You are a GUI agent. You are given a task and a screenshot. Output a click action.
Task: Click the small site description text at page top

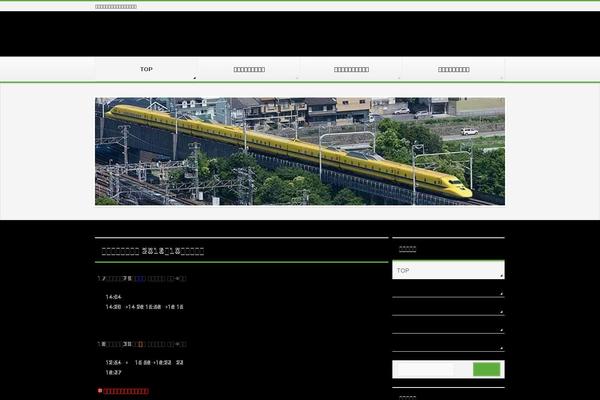(x=116, y=7)
